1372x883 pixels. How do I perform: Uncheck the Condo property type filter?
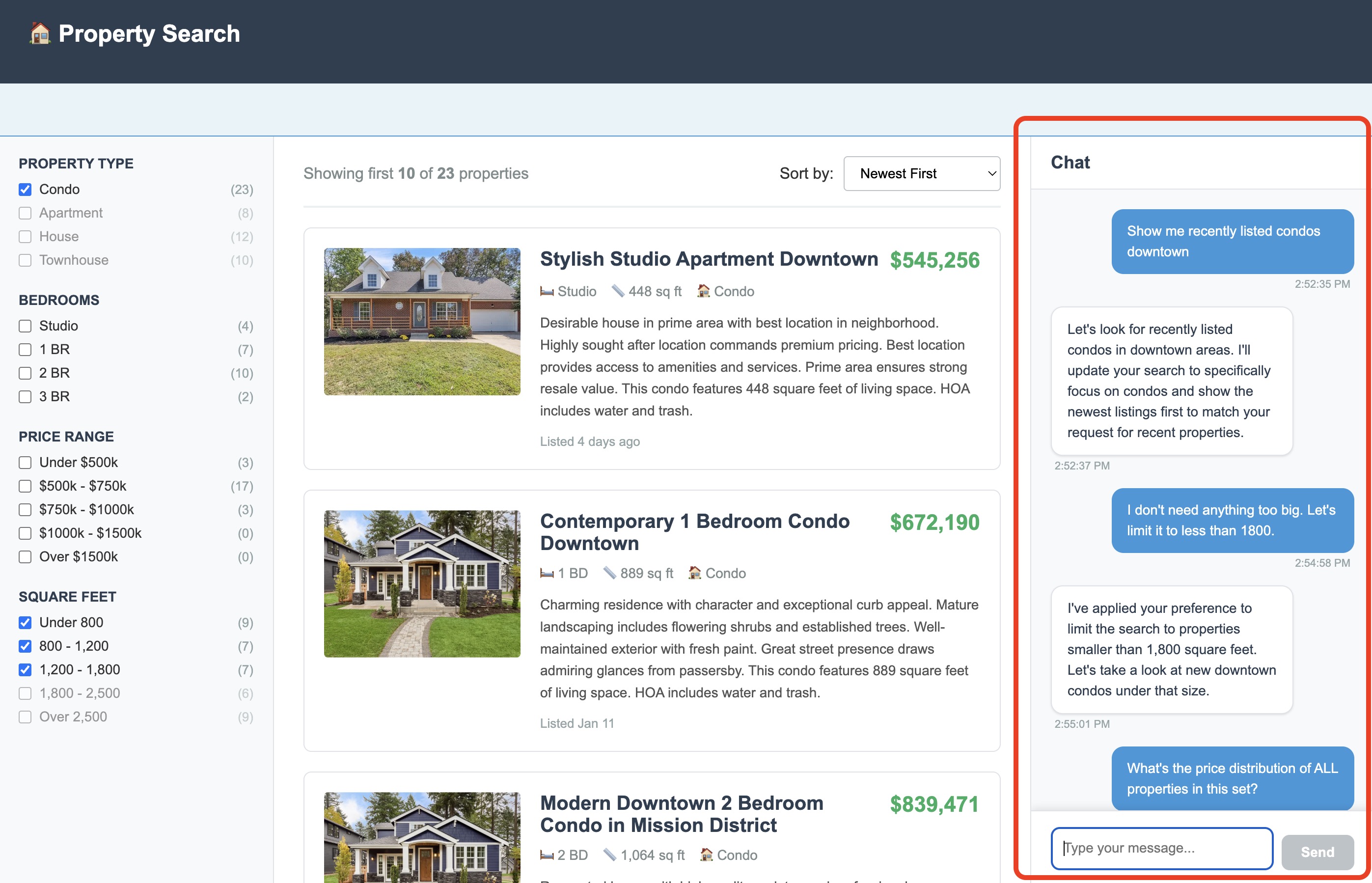tap(25, 189)
